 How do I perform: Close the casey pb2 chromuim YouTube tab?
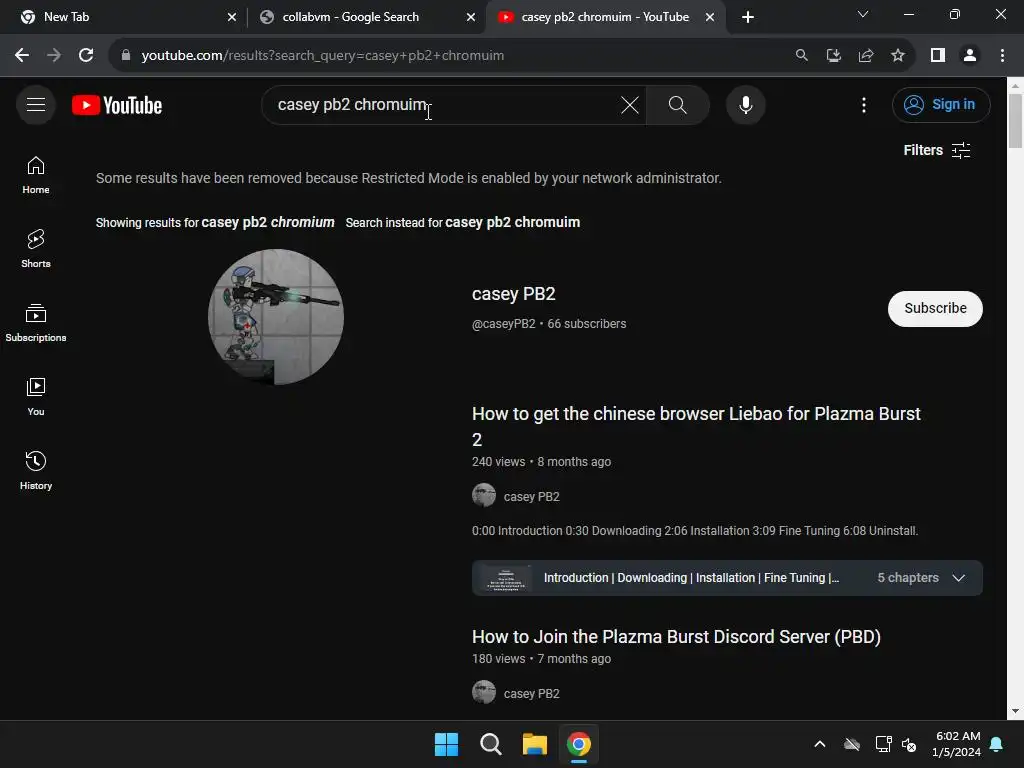point(710,17)
